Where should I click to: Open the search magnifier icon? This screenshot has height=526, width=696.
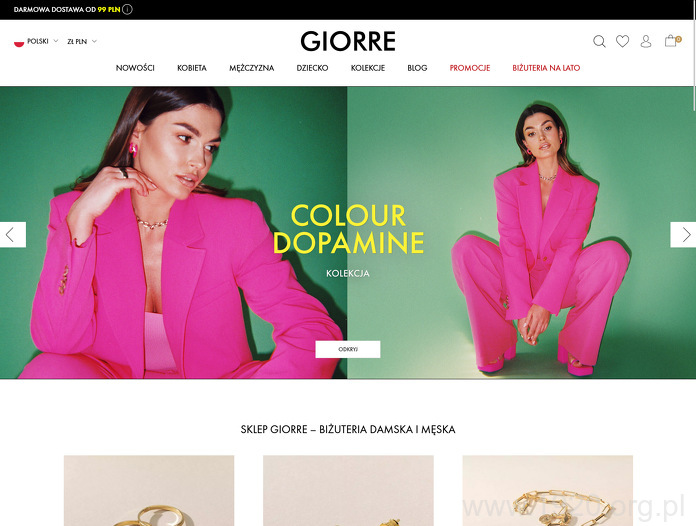click(x=599, y=41)
